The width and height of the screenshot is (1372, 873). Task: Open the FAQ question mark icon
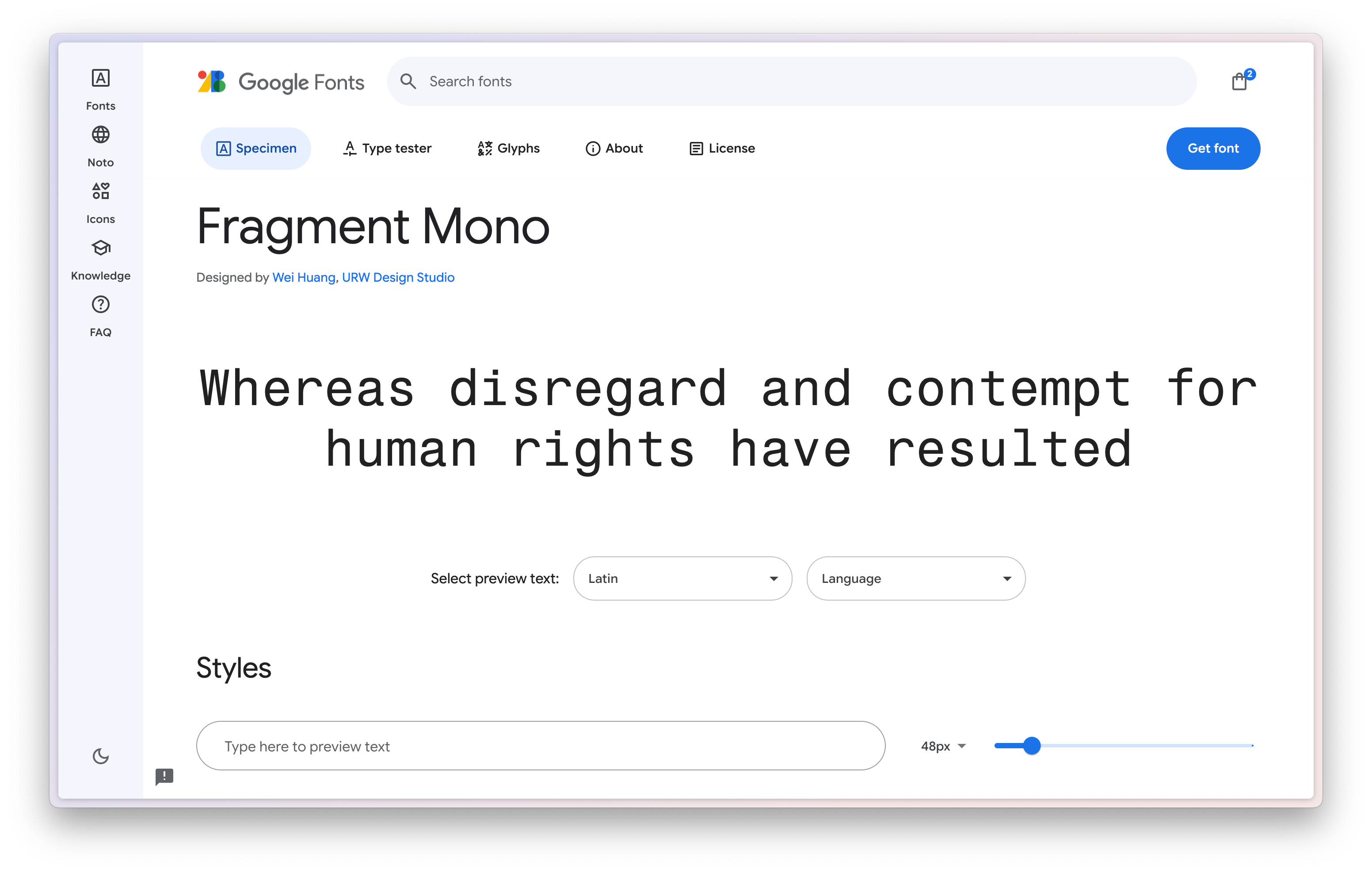100,304
